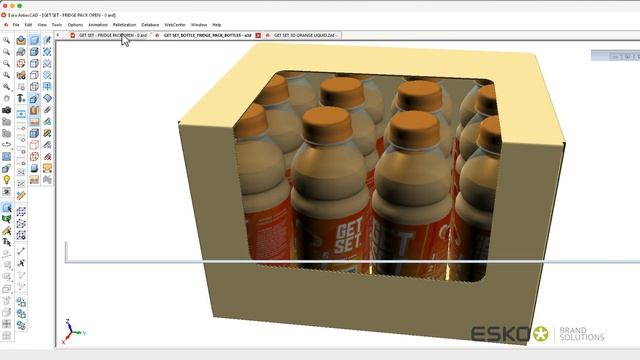Click the topmost zoom magnifier tool
Screen dimensions: 640x360
pos(7,40)
